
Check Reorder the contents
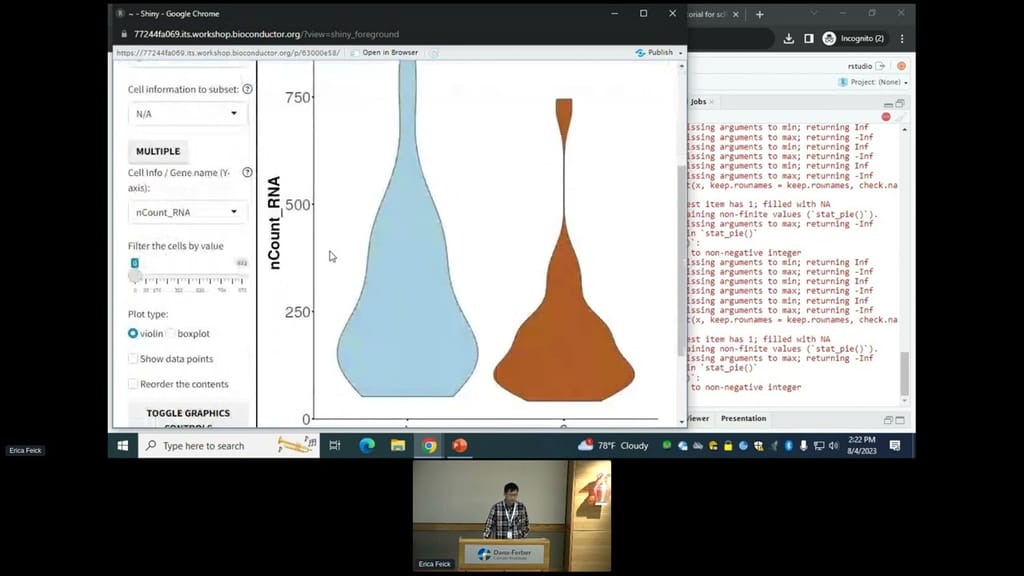tap(133, 383)
